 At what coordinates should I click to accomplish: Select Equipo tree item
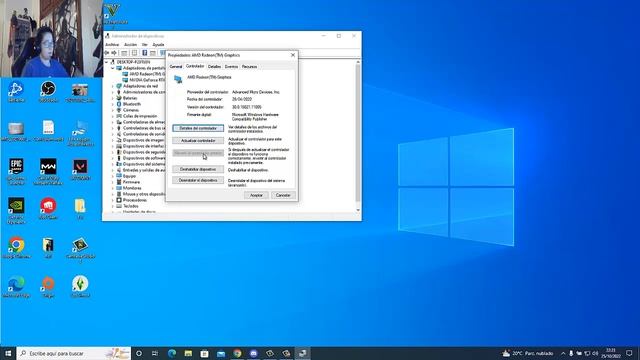click(127, 176)
